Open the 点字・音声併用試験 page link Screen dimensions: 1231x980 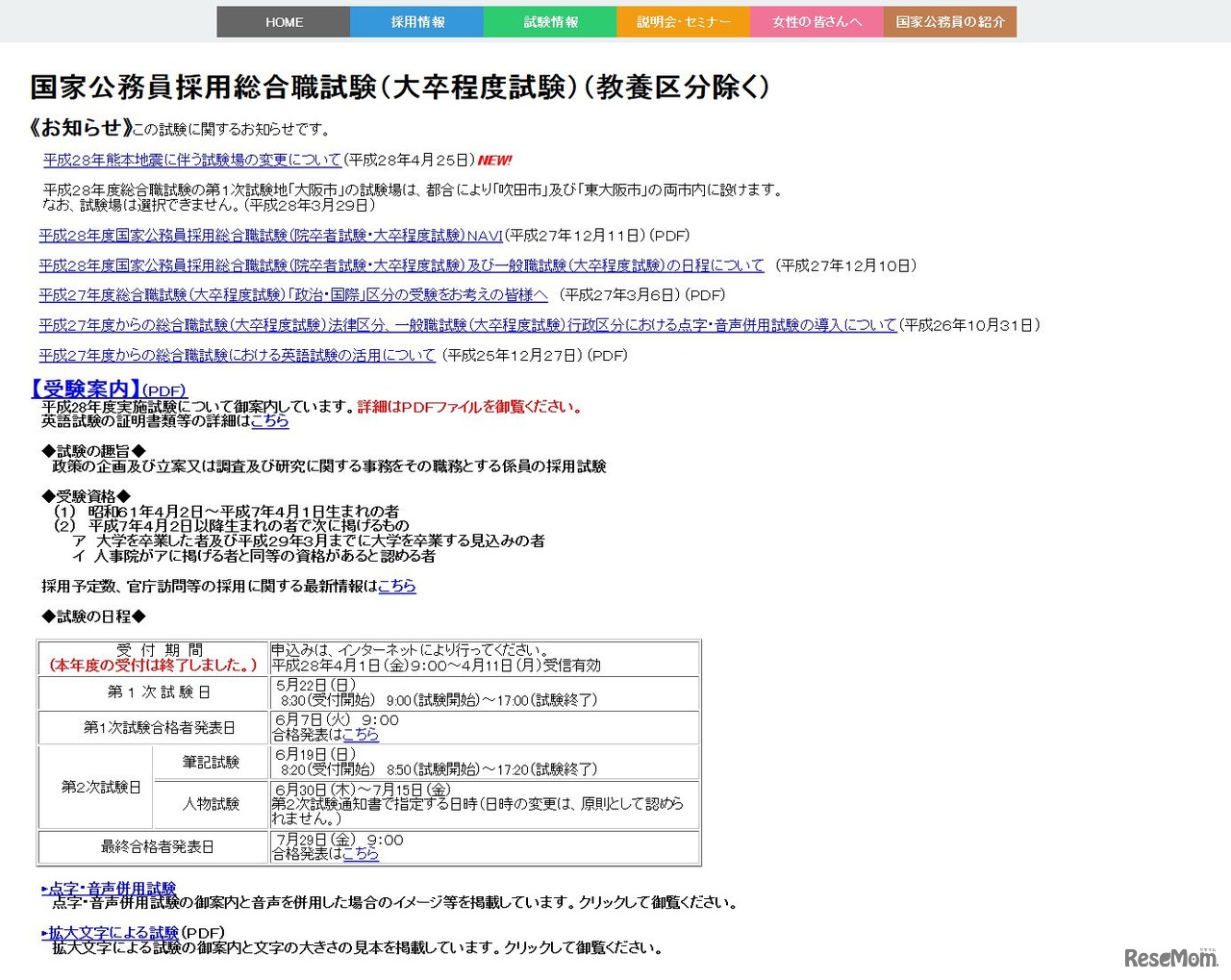pos(111,888)
